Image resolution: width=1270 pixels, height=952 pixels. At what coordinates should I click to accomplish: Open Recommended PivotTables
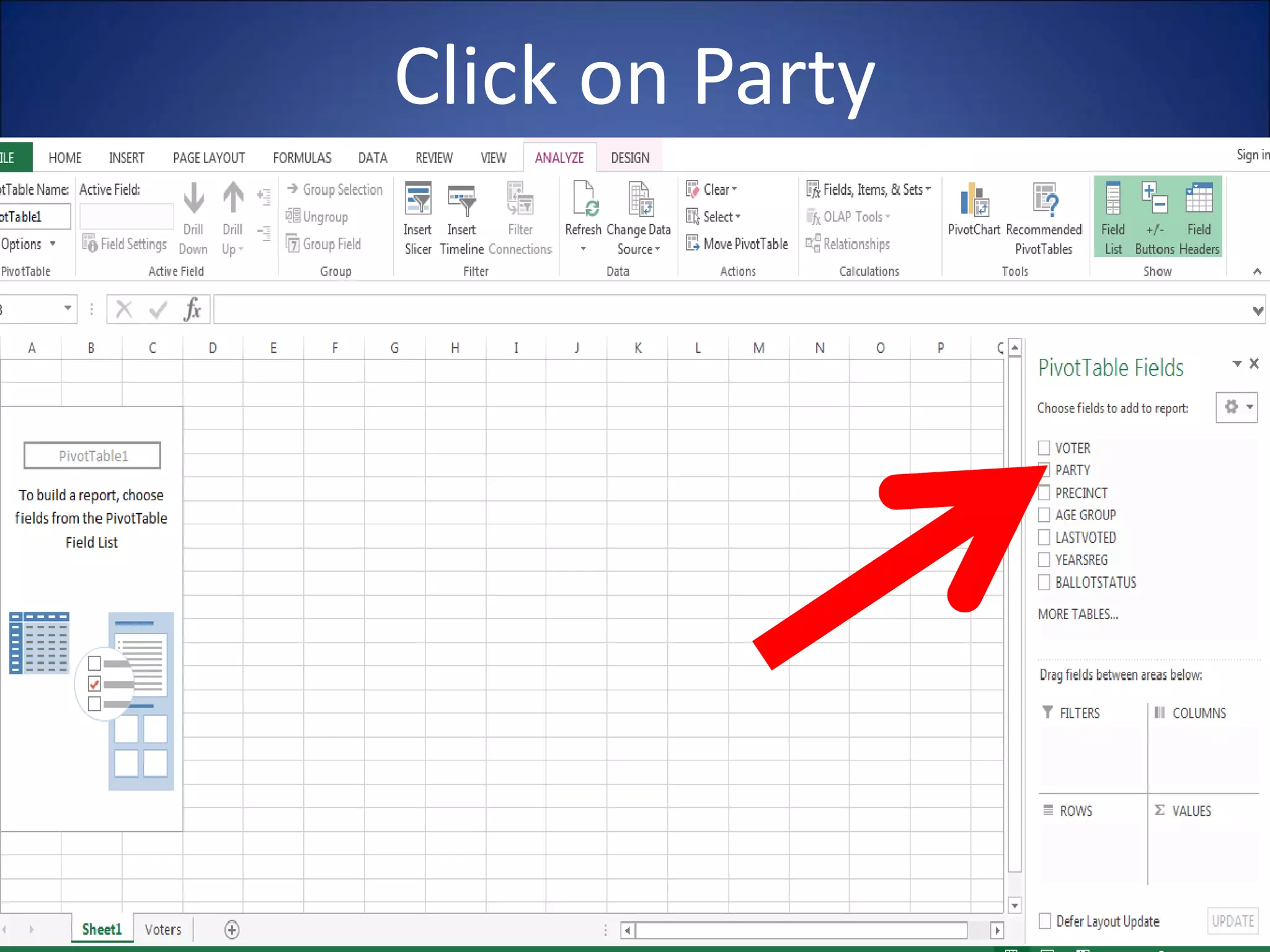(1044, 219)
